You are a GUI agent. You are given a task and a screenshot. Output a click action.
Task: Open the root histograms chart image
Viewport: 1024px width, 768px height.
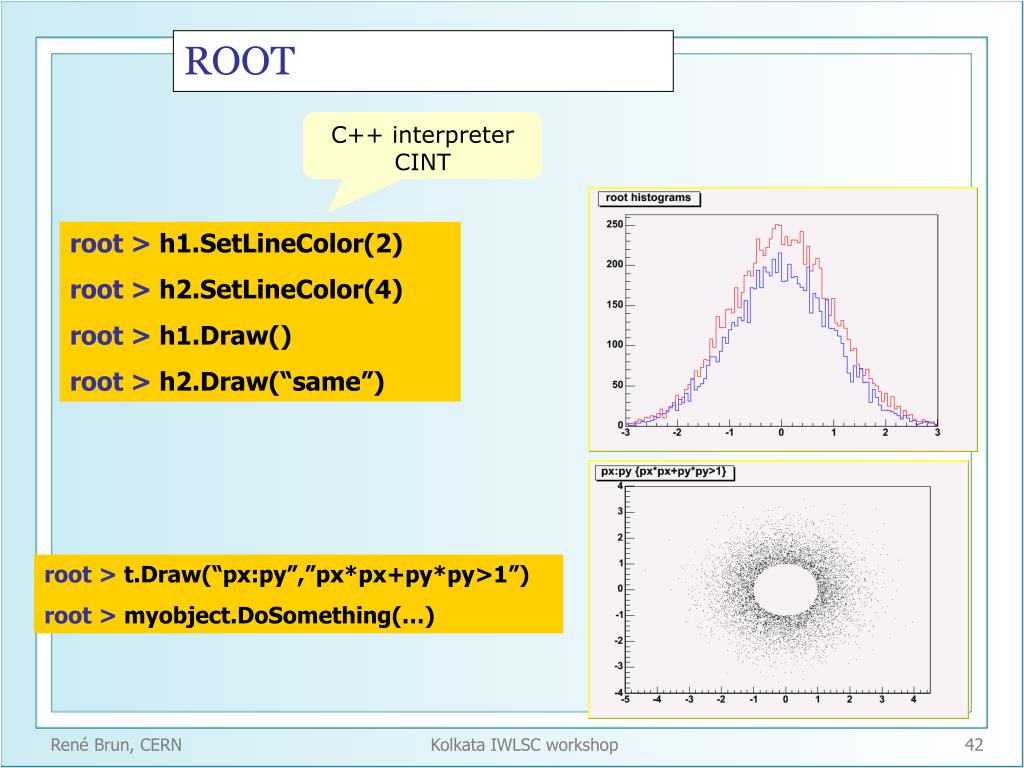[x=782, y=319]
